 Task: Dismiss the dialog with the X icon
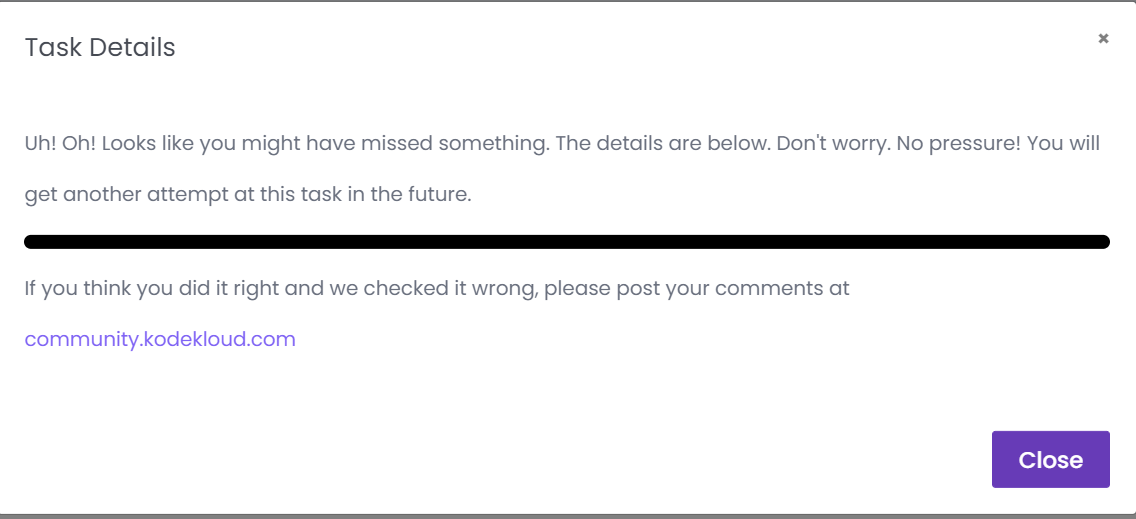click(x=1103, y=39)
